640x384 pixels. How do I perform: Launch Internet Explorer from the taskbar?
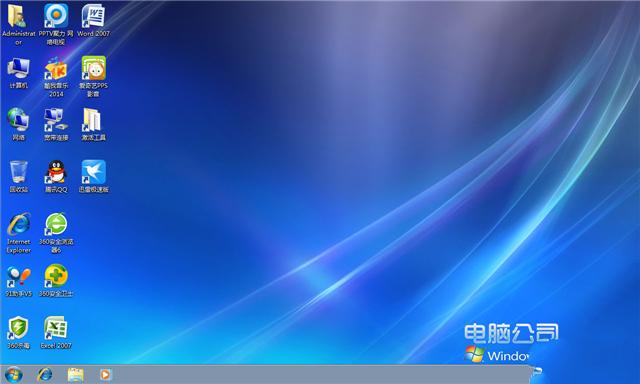[x=45, y=374]
